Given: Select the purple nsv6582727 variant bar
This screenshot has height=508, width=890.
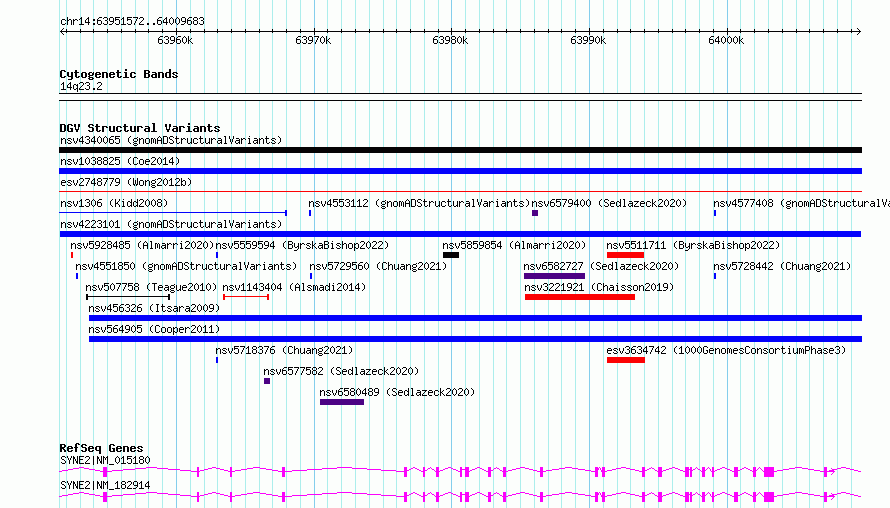Looking at the screenshot, I should pos(555,276).
